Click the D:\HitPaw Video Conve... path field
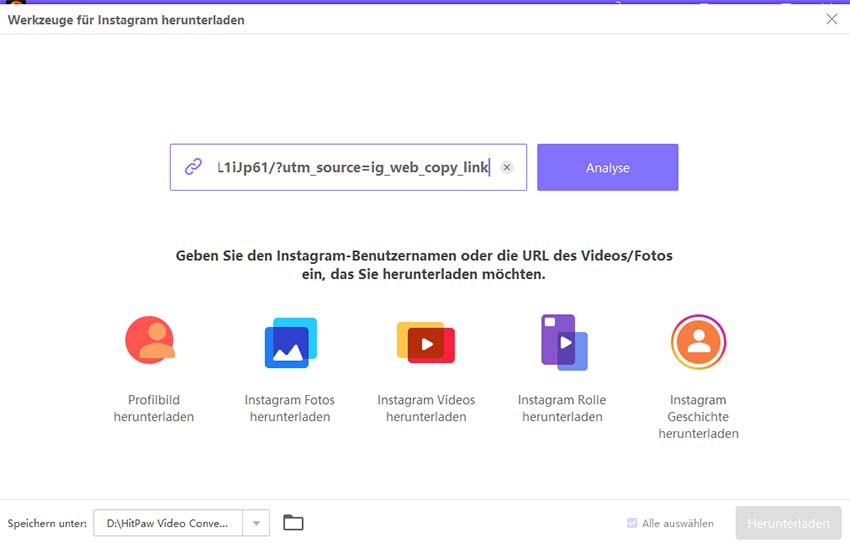This screenshot has height=543, width=850. tap(168, 523)
